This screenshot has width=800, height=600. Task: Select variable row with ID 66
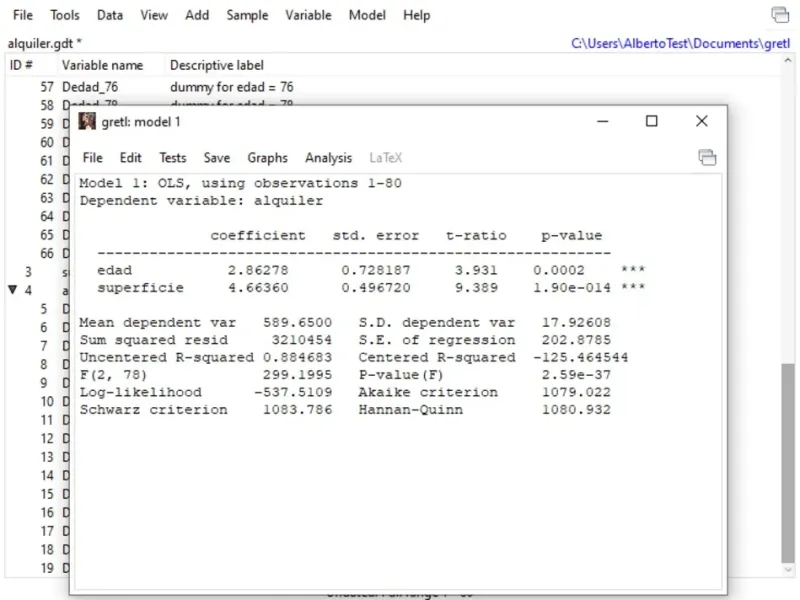click(37, 253)
